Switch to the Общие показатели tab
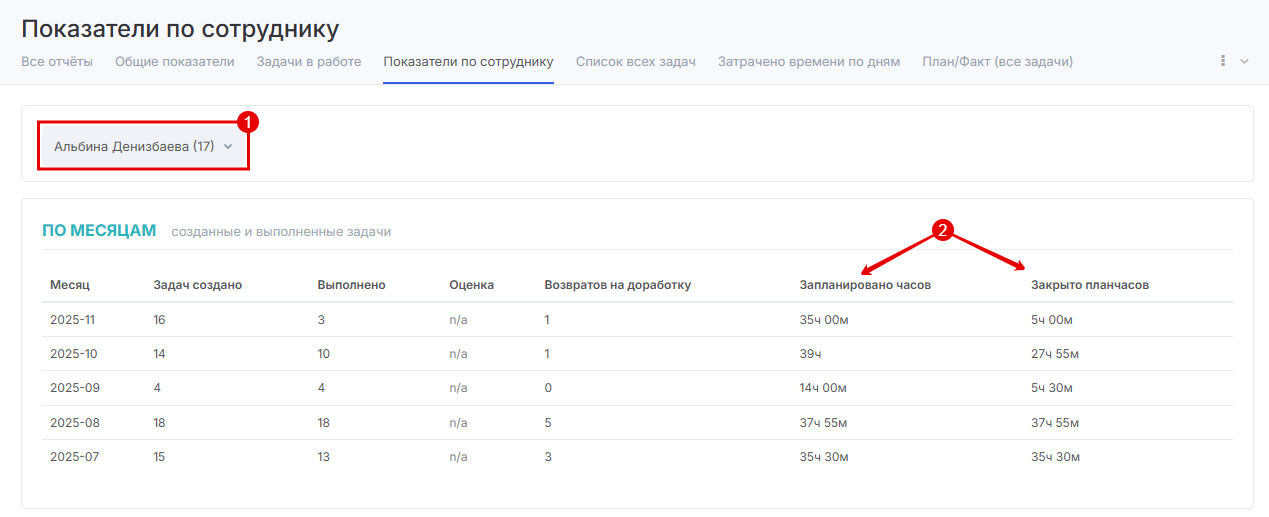This screenshot has height=517, width=1269. tap(174, 62)
